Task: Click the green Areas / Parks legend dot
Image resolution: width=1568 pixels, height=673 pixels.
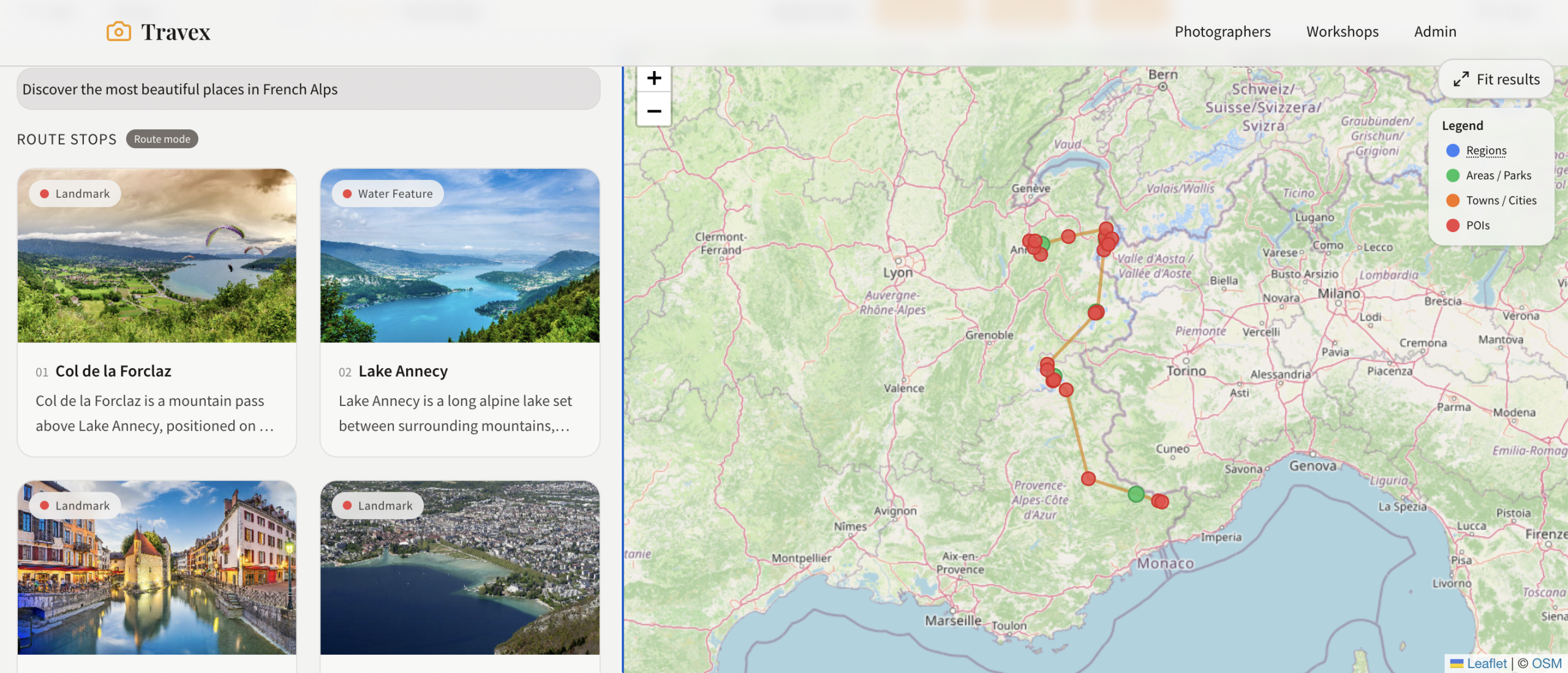Action: coord(1452,176)
